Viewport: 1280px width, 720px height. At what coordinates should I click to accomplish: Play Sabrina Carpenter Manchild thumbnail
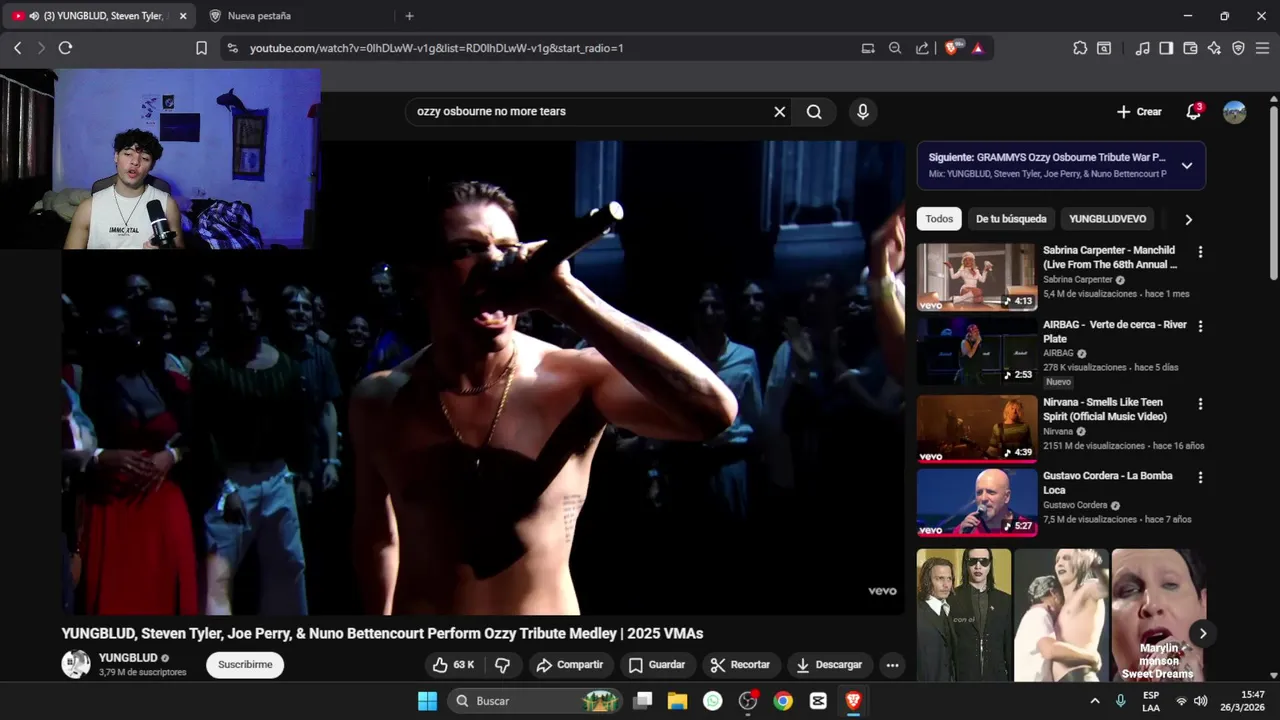click(x=977, y=277)
